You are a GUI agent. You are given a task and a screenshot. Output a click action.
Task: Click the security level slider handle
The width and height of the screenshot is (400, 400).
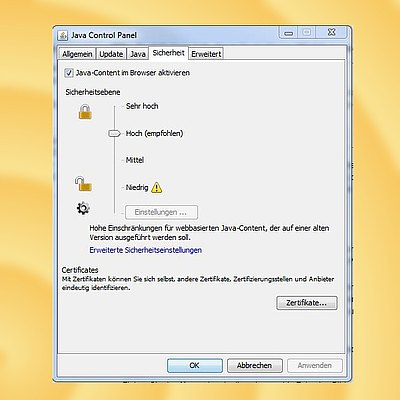point(114,133)
